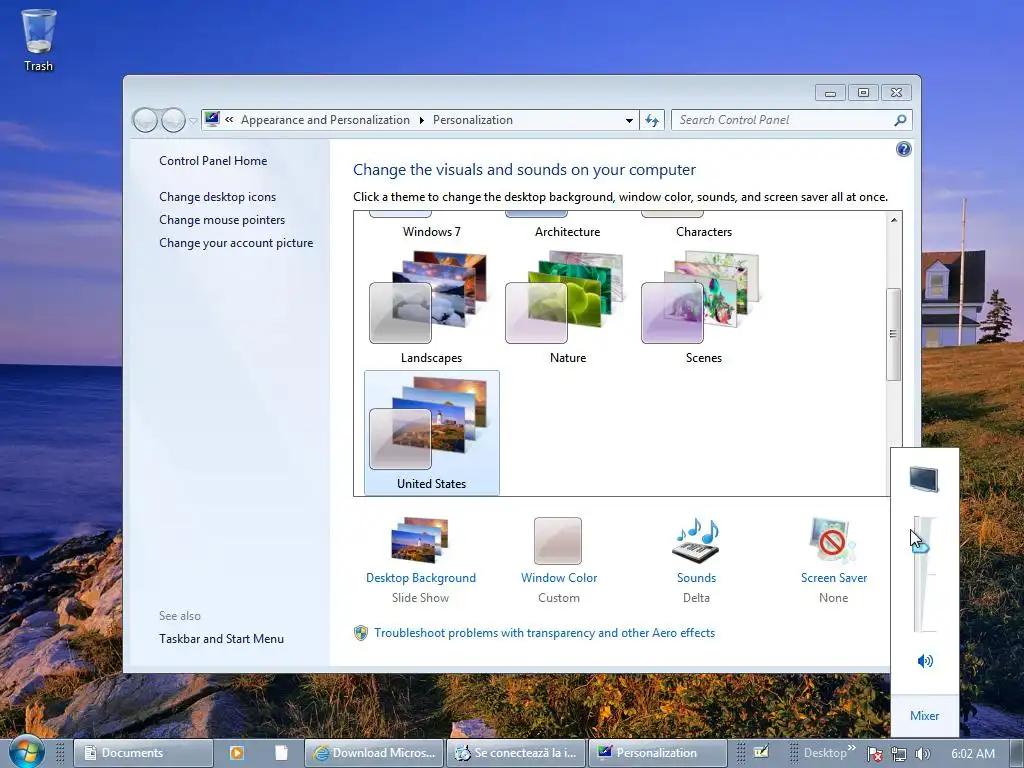Click the blank document taskbar icon

(x=281, y=753)
